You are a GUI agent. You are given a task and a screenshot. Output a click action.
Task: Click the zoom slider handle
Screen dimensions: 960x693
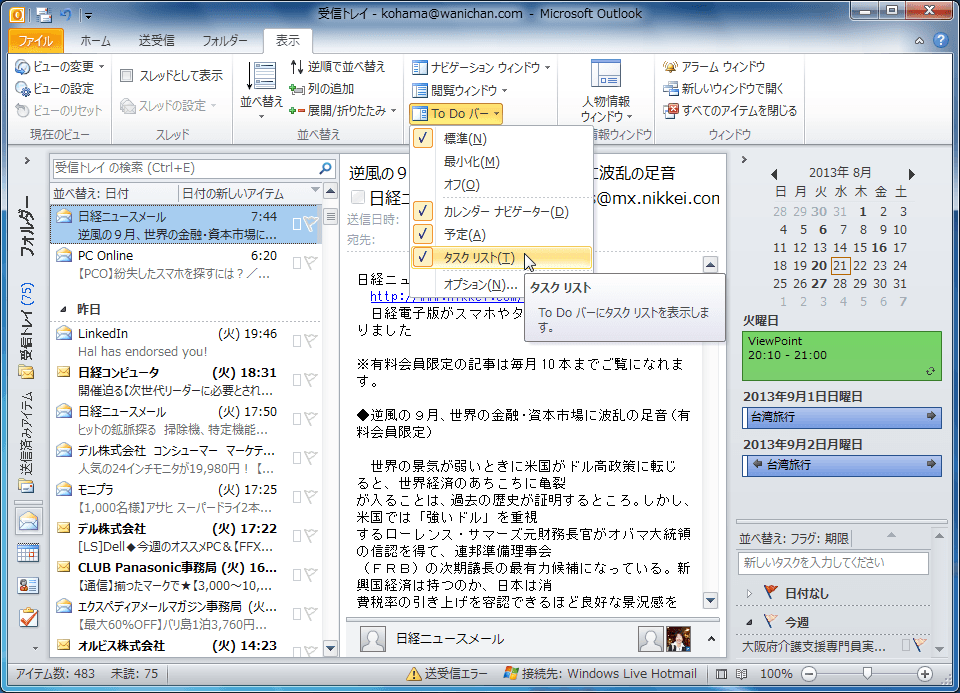tap(867, 674)
